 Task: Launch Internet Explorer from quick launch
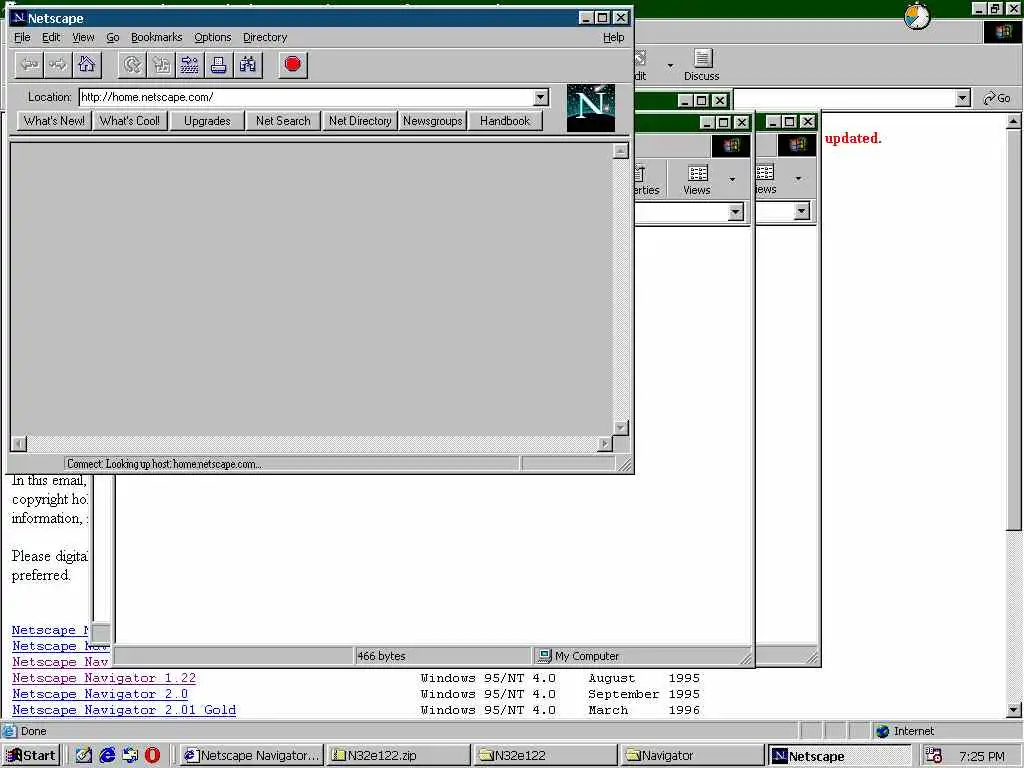pos(107,756)
